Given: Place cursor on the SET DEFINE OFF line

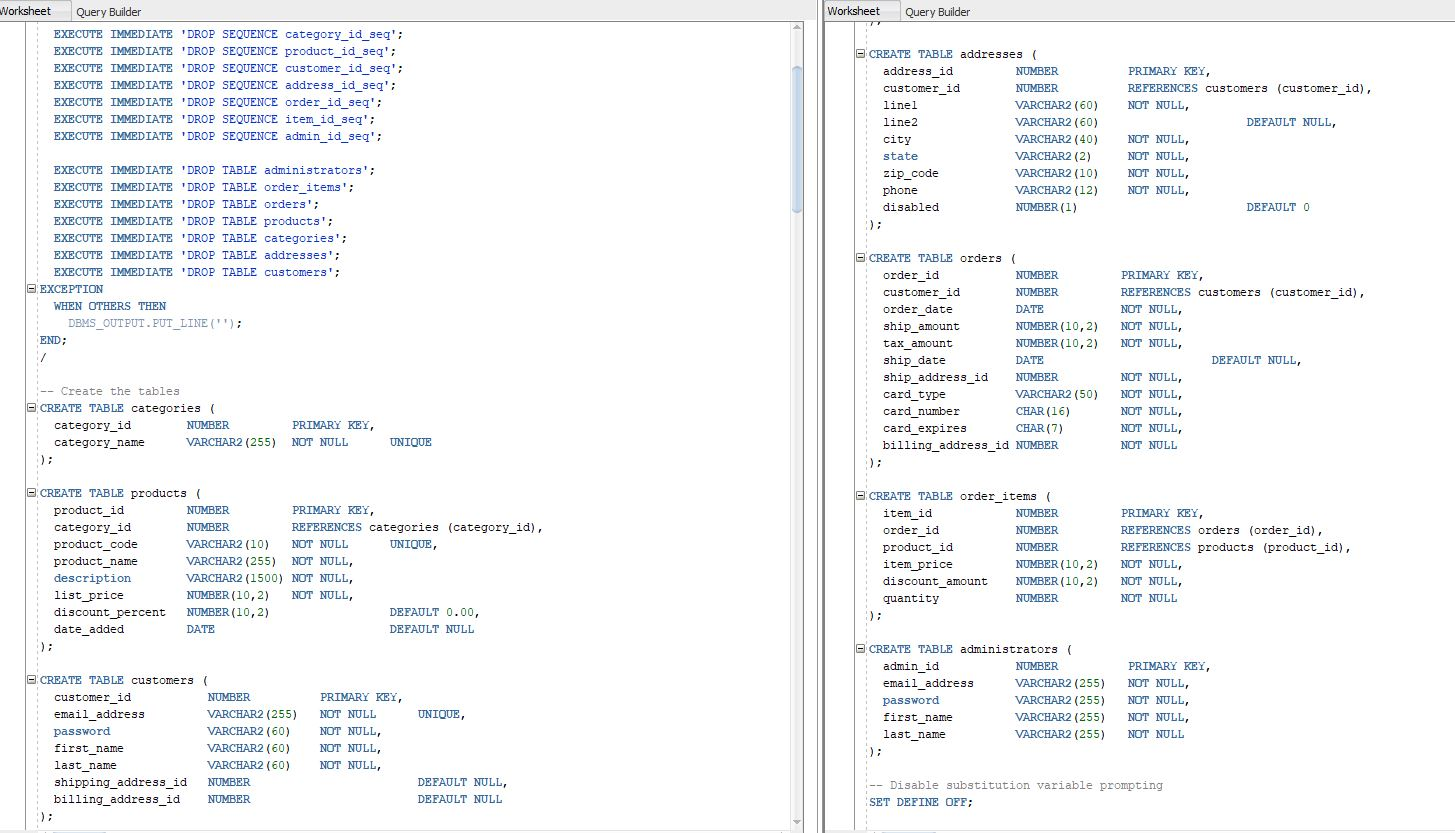Looking at the screenshot, I should point(917,802).
